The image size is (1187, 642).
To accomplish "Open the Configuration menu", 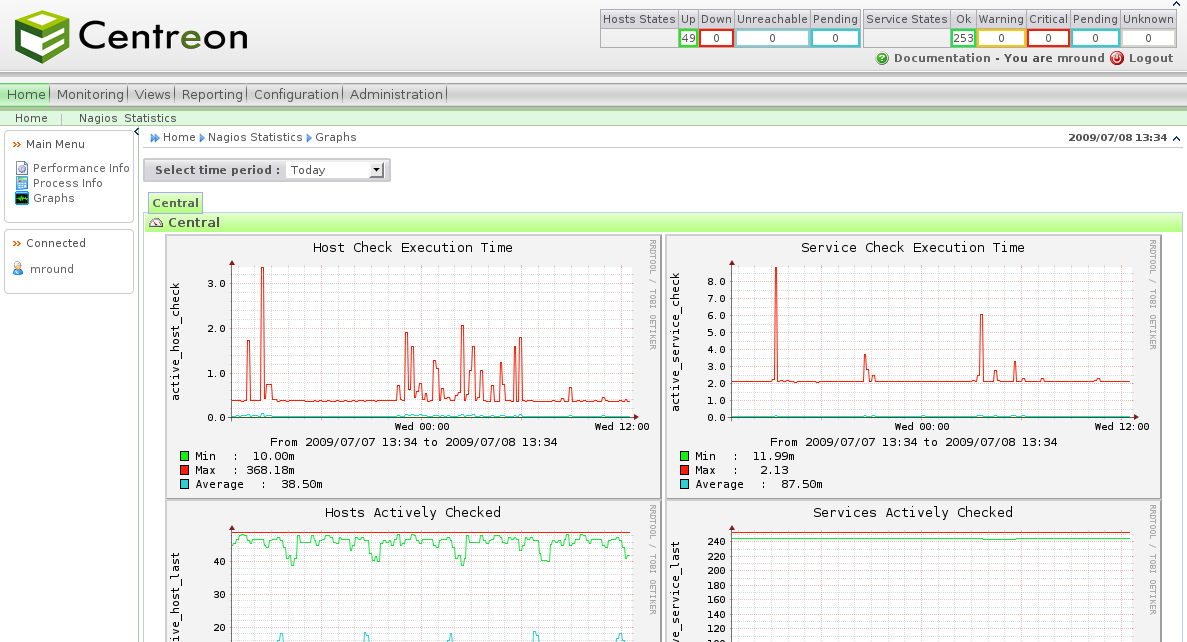I will [296, 94].
